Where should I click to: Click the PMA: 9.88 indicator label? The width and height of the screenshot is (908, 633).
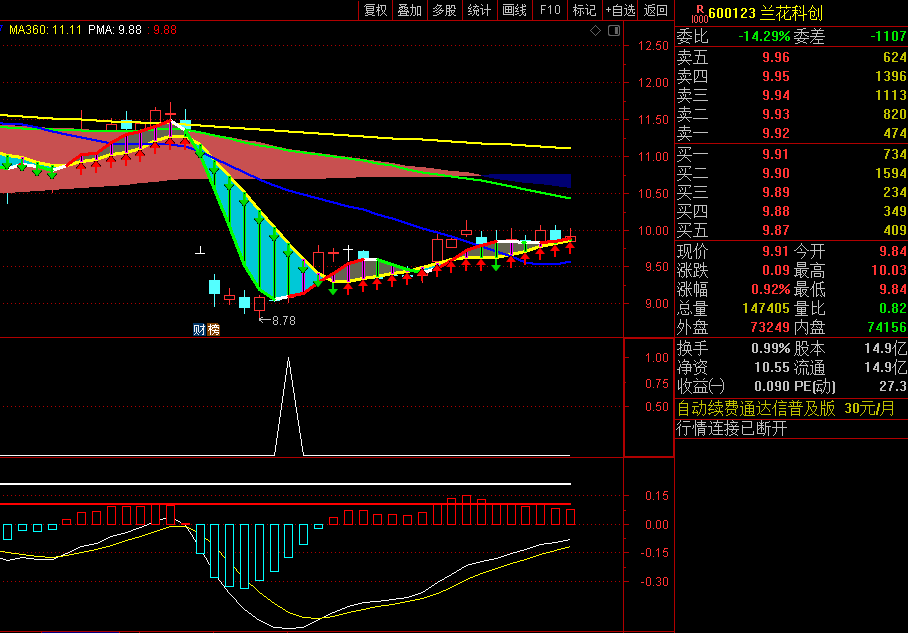(115, 30)
